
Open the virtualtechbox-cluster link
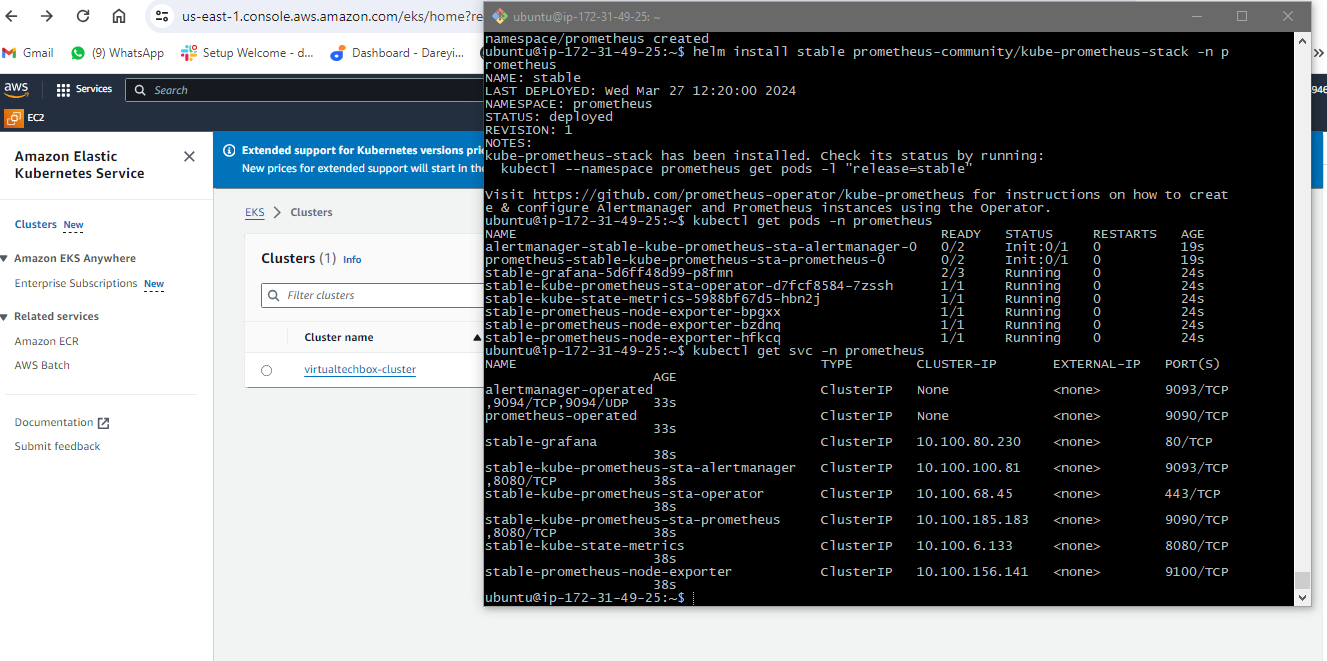pyautogui.click(x=360, y=370)
